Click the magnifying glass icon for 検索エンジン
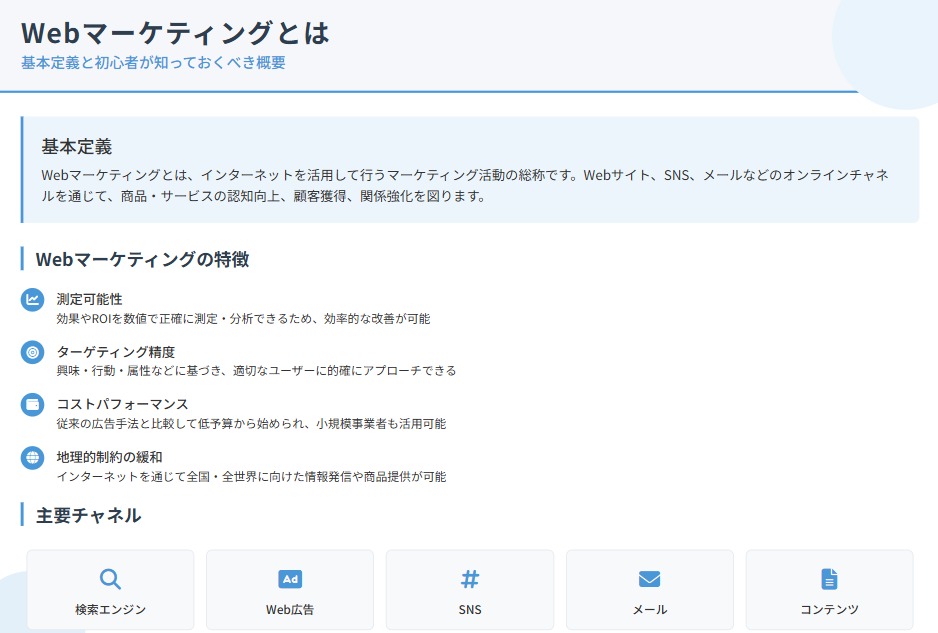Viewport: 938px width, 633px height. (x=110, y=579)
